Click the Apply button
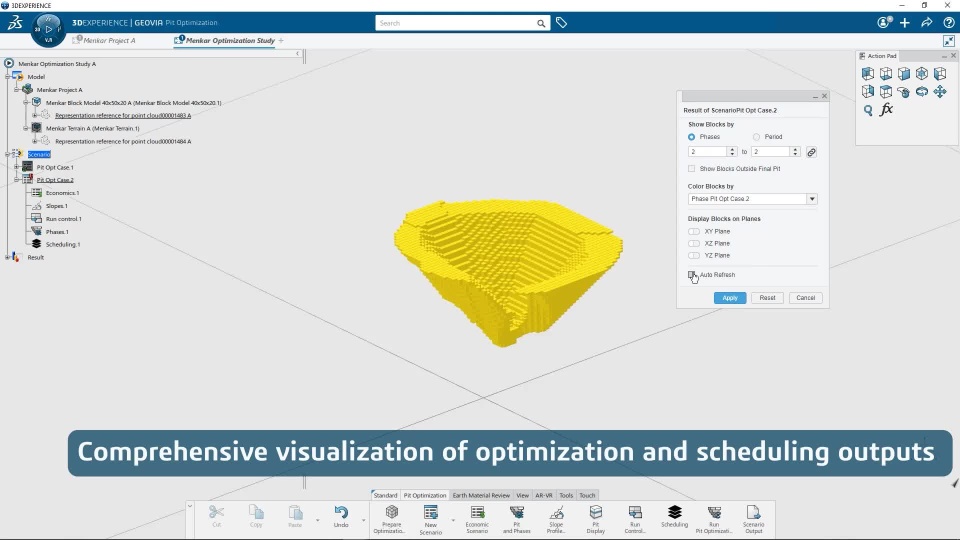The height and width of the screenshot is (540, 960). (x=730, y=298)
